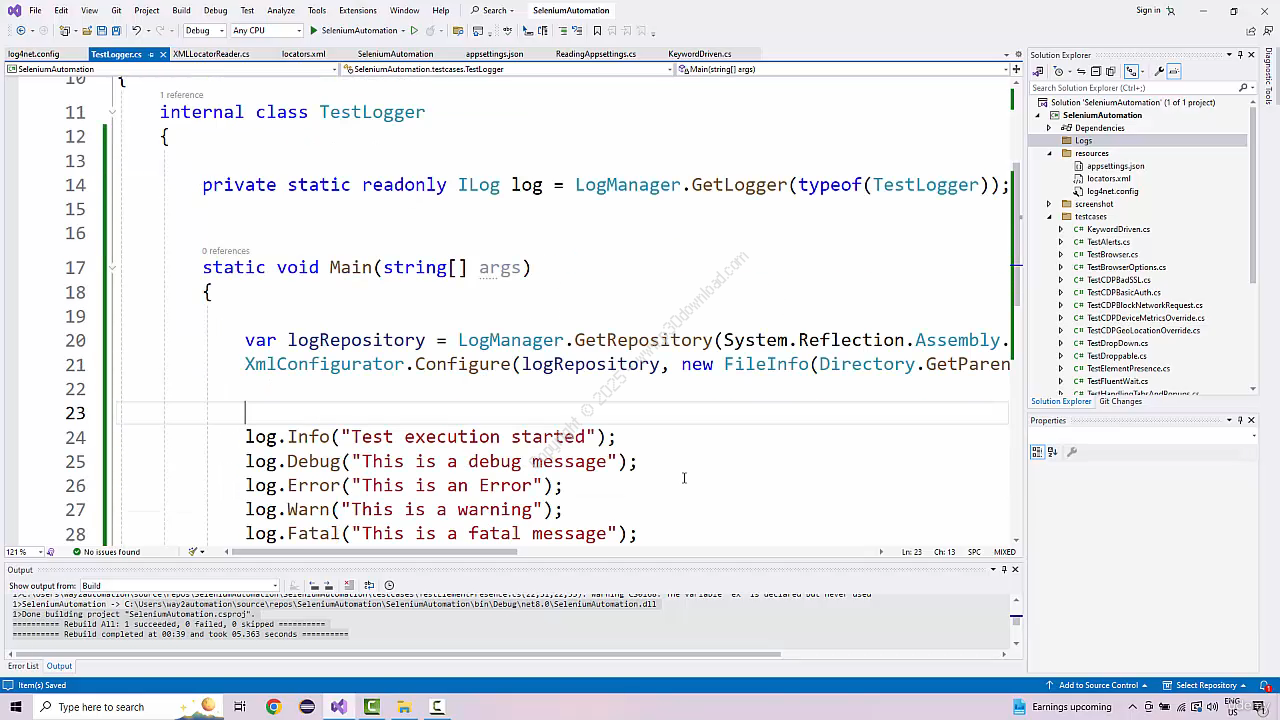
Task: Click Add to Source Control in status bar
Action: coord(1098,685)
